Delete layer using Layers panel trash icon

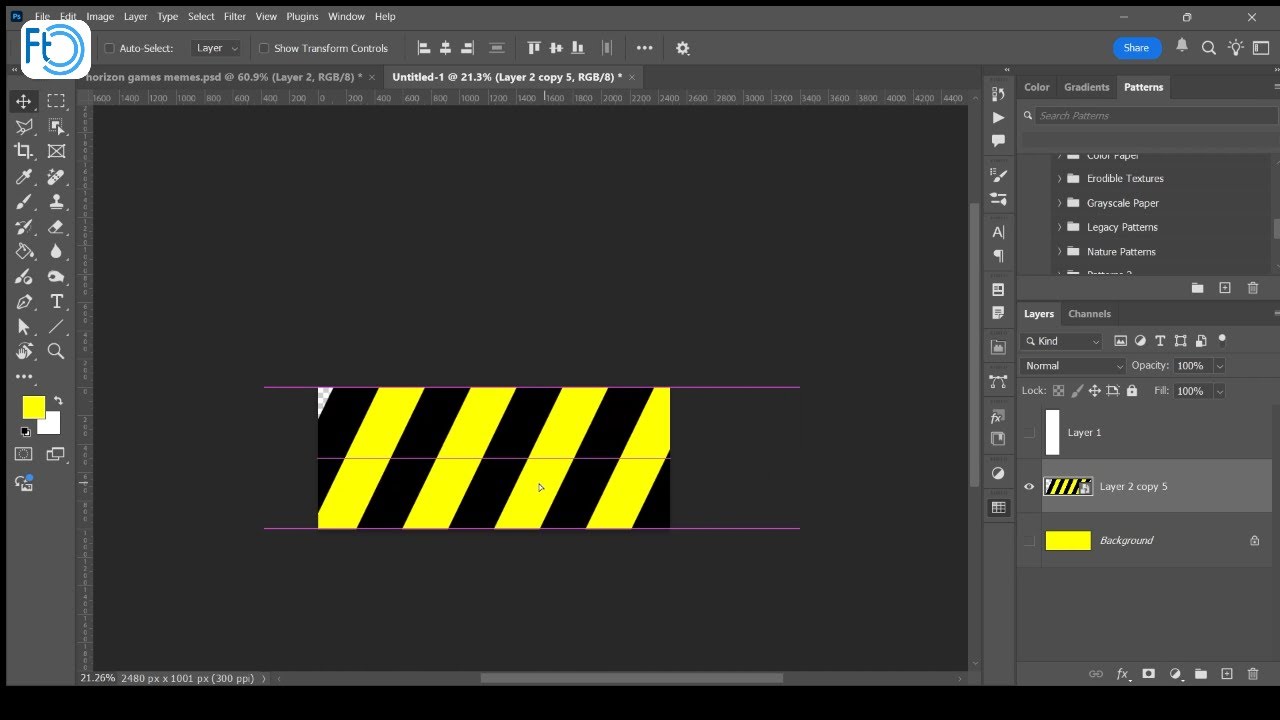(1252, 674)
